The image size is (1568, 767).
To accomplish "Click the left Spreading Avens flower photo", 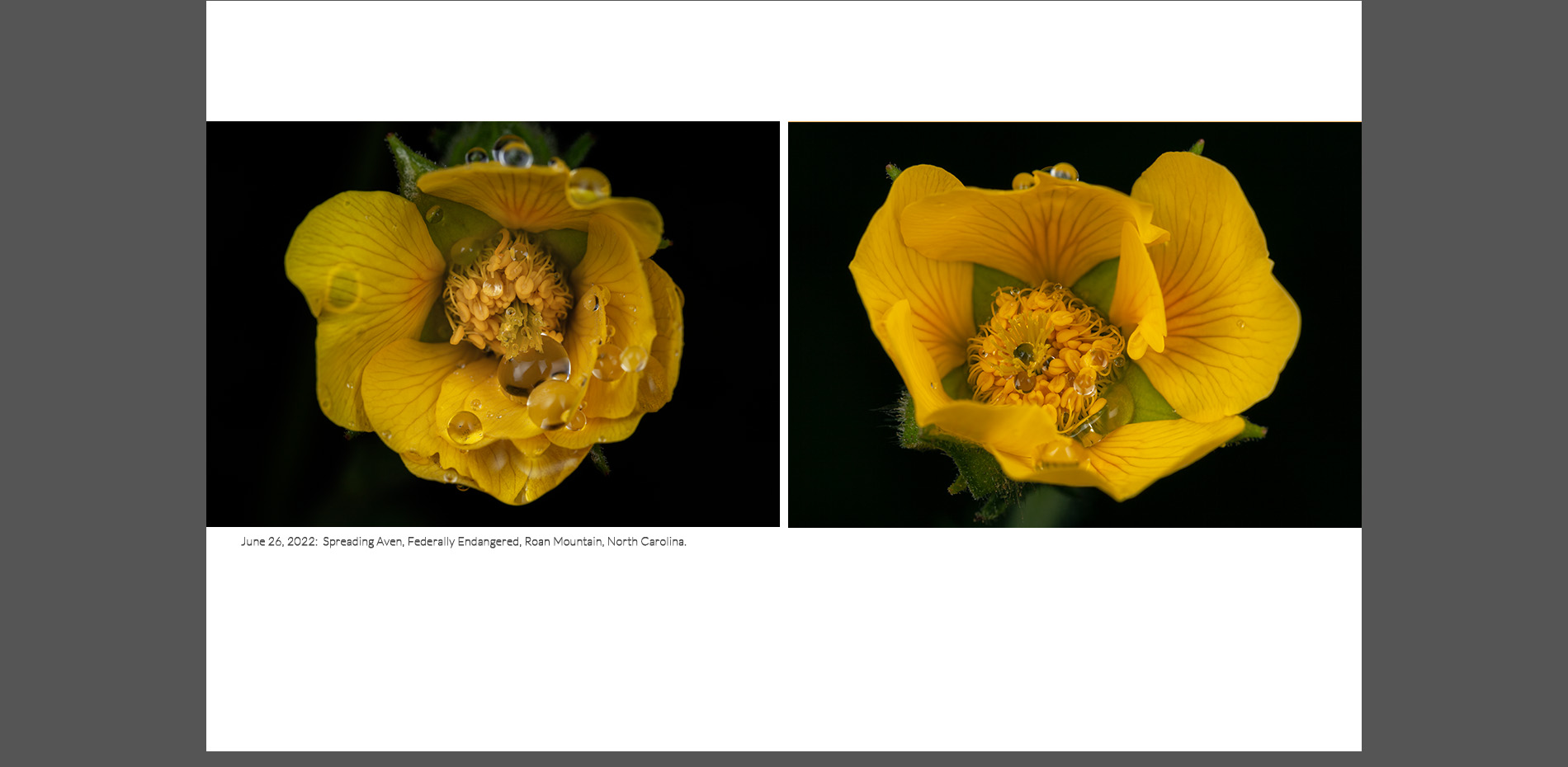I will pos(493,323).
